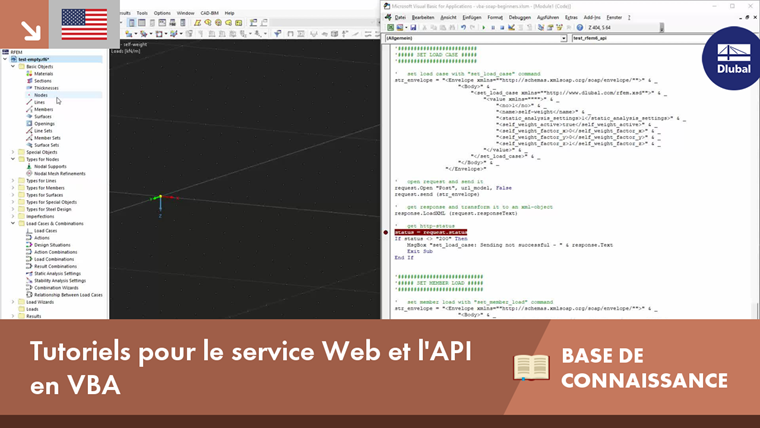Select Design Situations in navigator tree

point(52,245)
